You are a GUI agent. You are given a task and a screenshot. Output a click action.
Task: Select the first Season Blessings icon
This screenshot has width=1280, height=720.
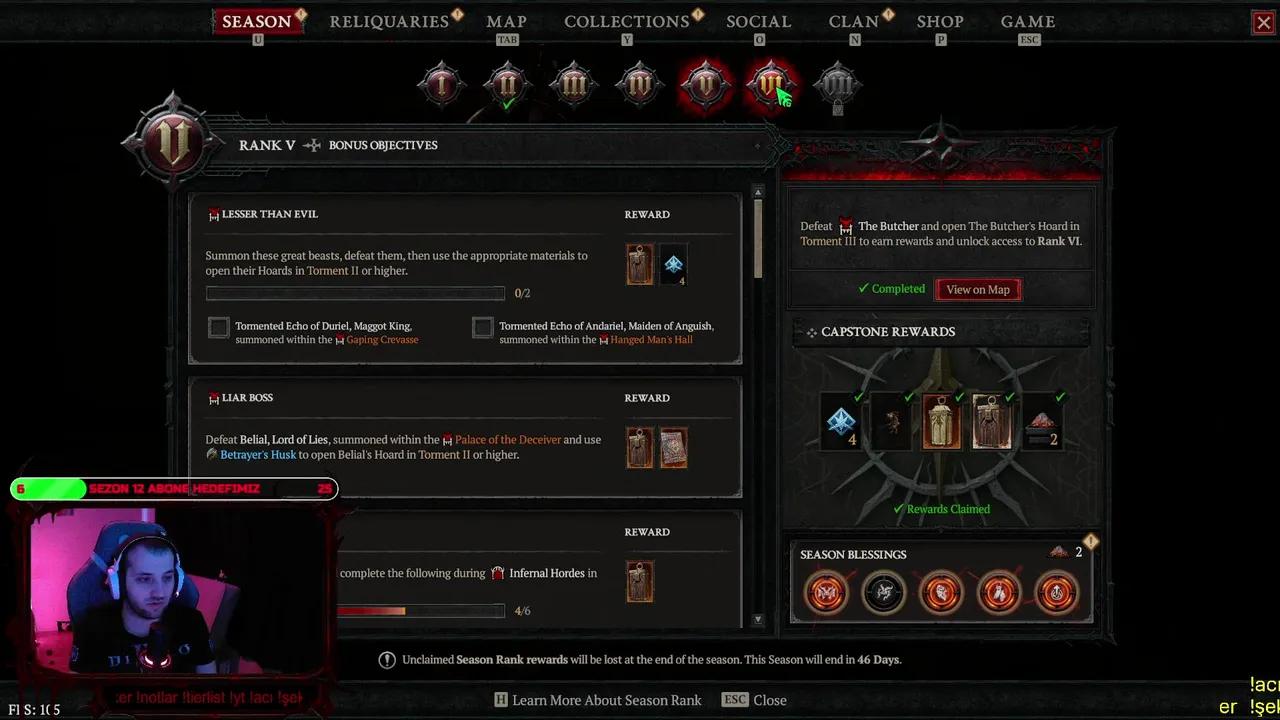coord(827,593)
